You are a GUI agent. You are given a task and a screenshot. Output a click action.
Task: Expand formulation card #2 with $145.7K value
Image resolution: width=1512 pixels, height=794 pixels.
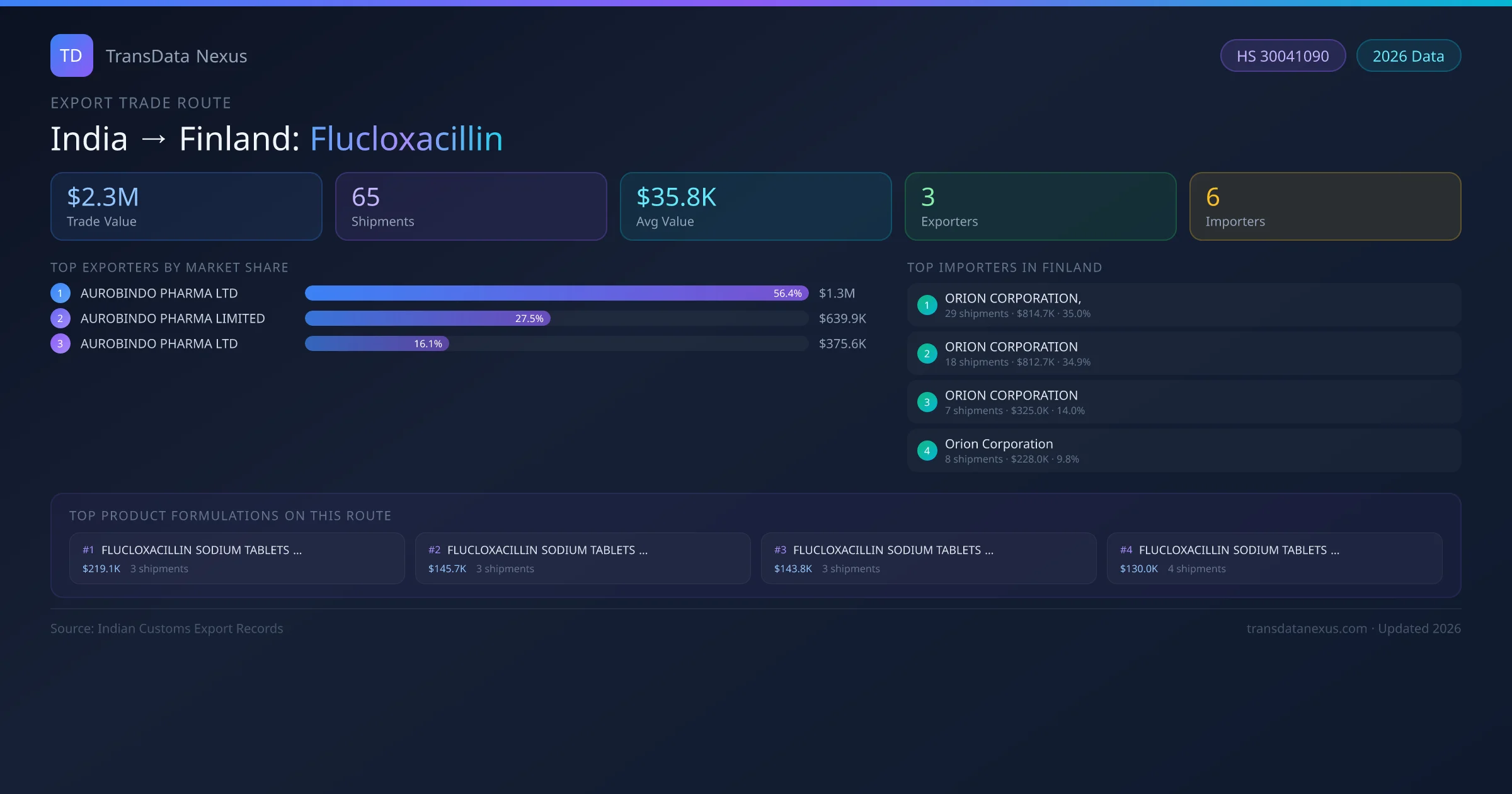(583, 558)
